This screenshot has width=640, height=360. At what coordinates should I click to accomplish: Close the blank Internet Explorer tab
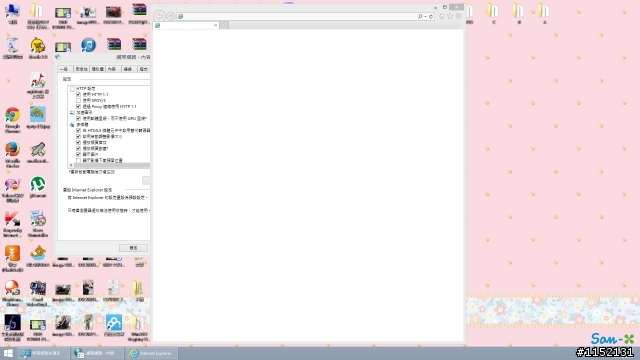pyautogui.click(x=216, y=25)
